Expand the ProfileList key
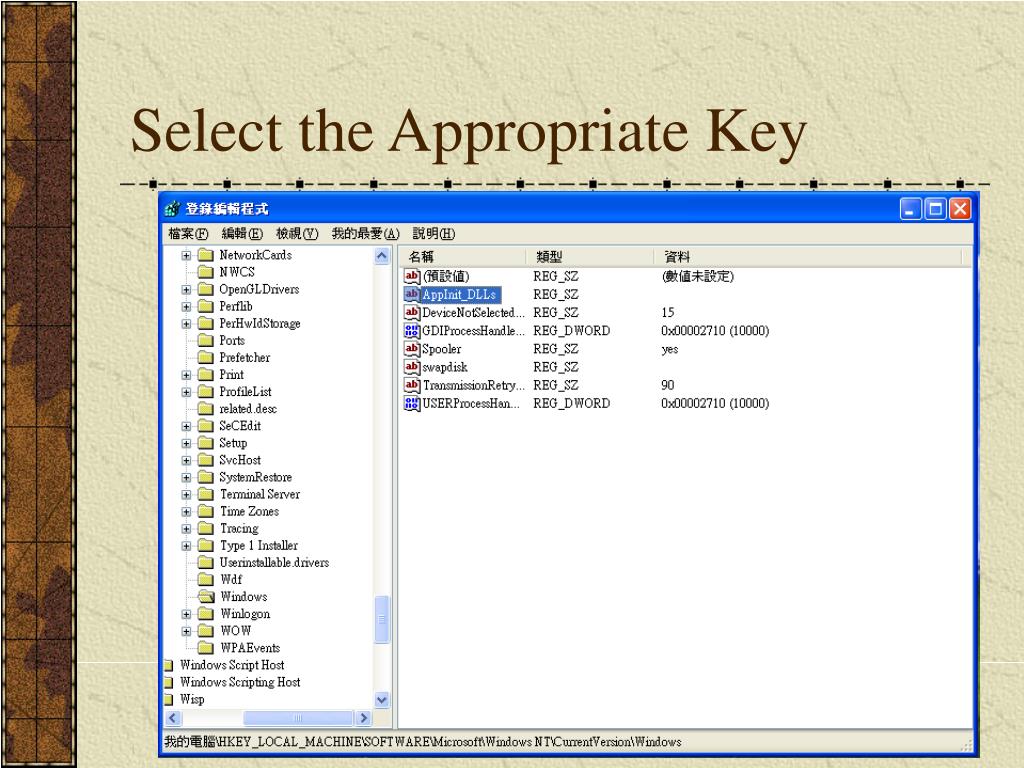The height and width of the screenshot is (768, 1024). pyautogui.click(x=186, y=392)
